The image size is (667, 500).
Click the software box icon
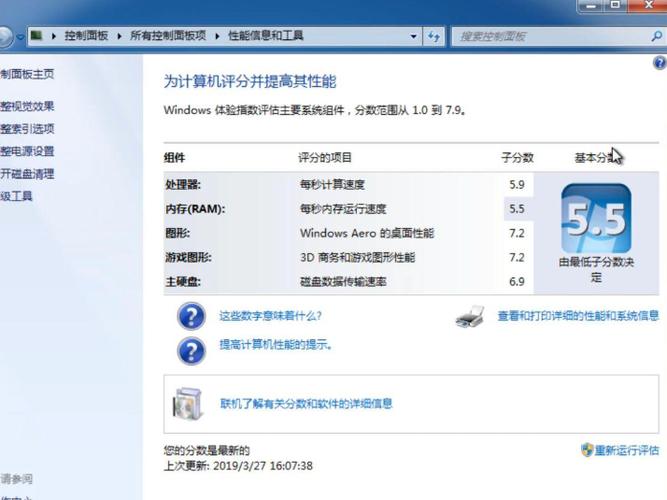coord(188,403)
